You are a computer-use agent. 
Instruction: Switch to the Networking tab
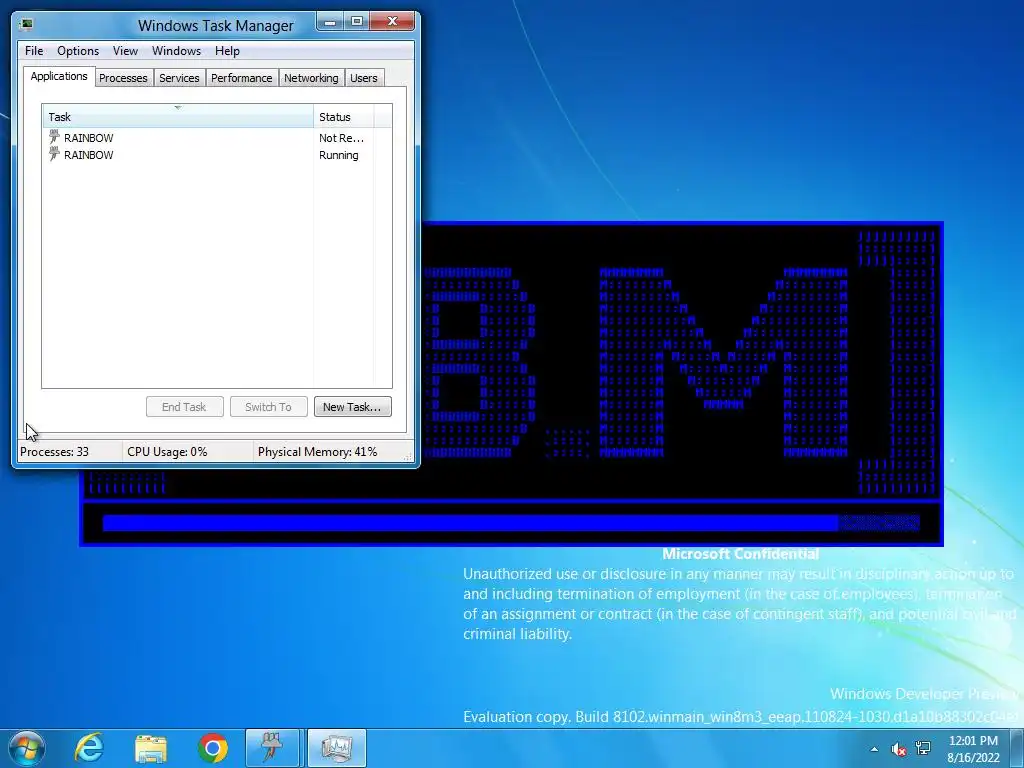(311, 78)
